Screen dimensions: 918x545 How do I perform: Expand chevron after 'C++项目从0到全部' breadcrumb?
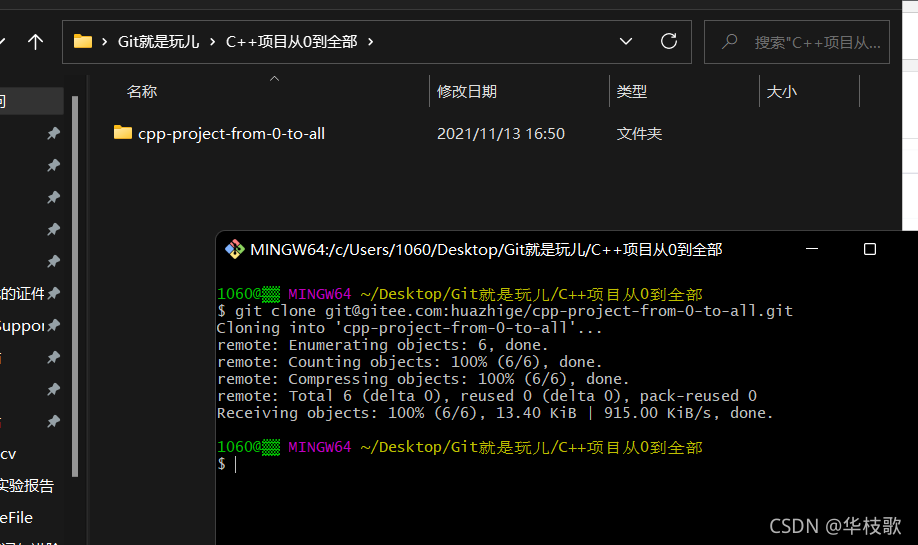click(x=370, y=42)
